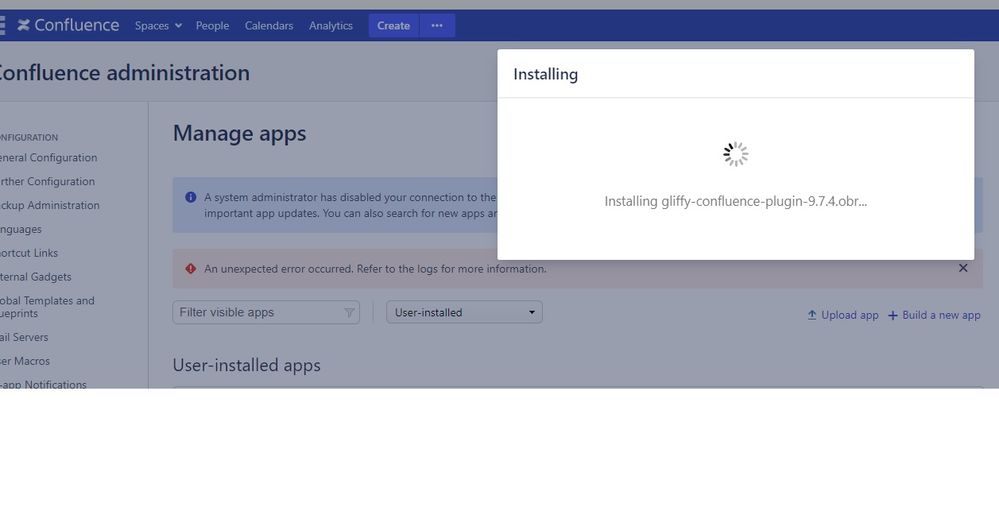
Task: Open Calendars from the header
Action: (x=269, y=25)
